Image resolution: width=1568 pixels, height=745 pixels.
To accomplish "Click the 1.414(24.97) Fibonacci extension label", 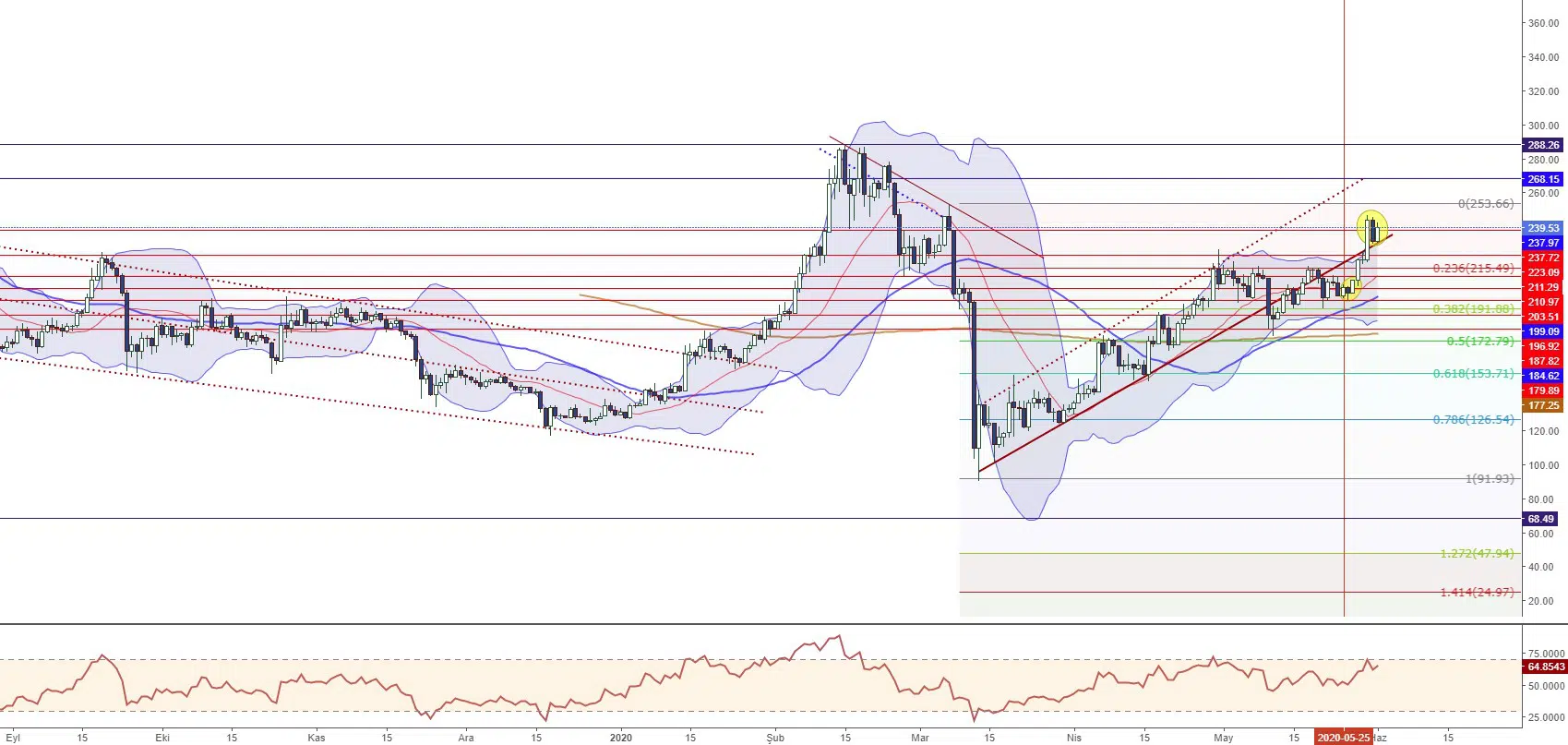I will point(1477,593).
